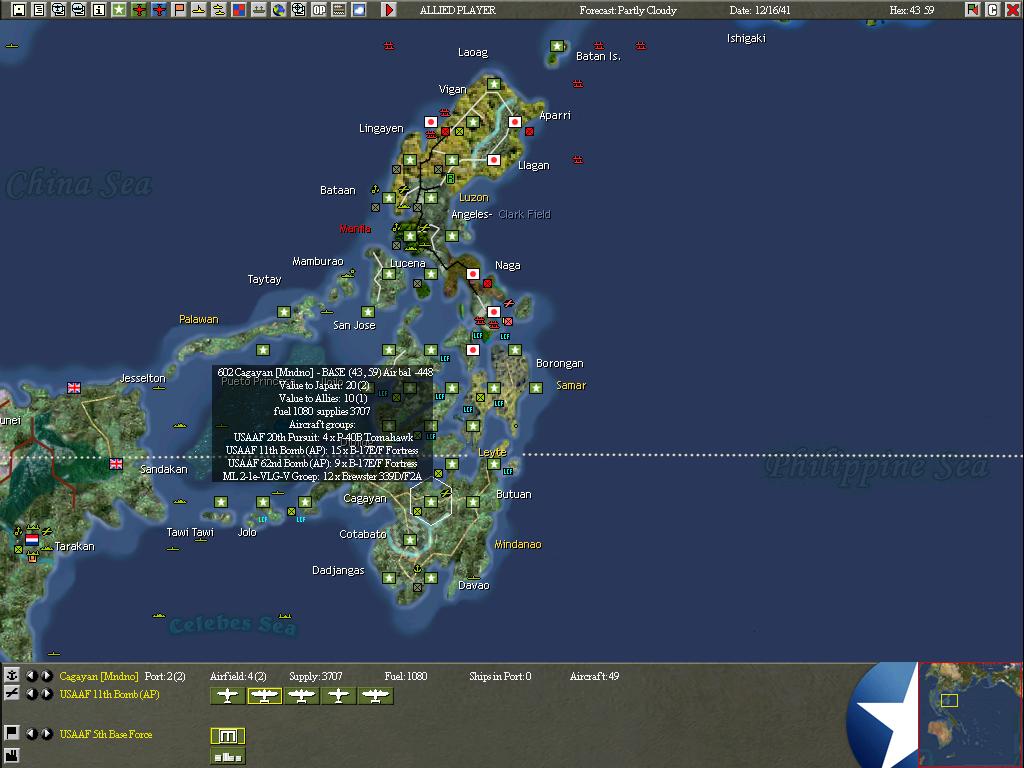Click the double yellow ships toolbar icon

click(x=219, y=10)
